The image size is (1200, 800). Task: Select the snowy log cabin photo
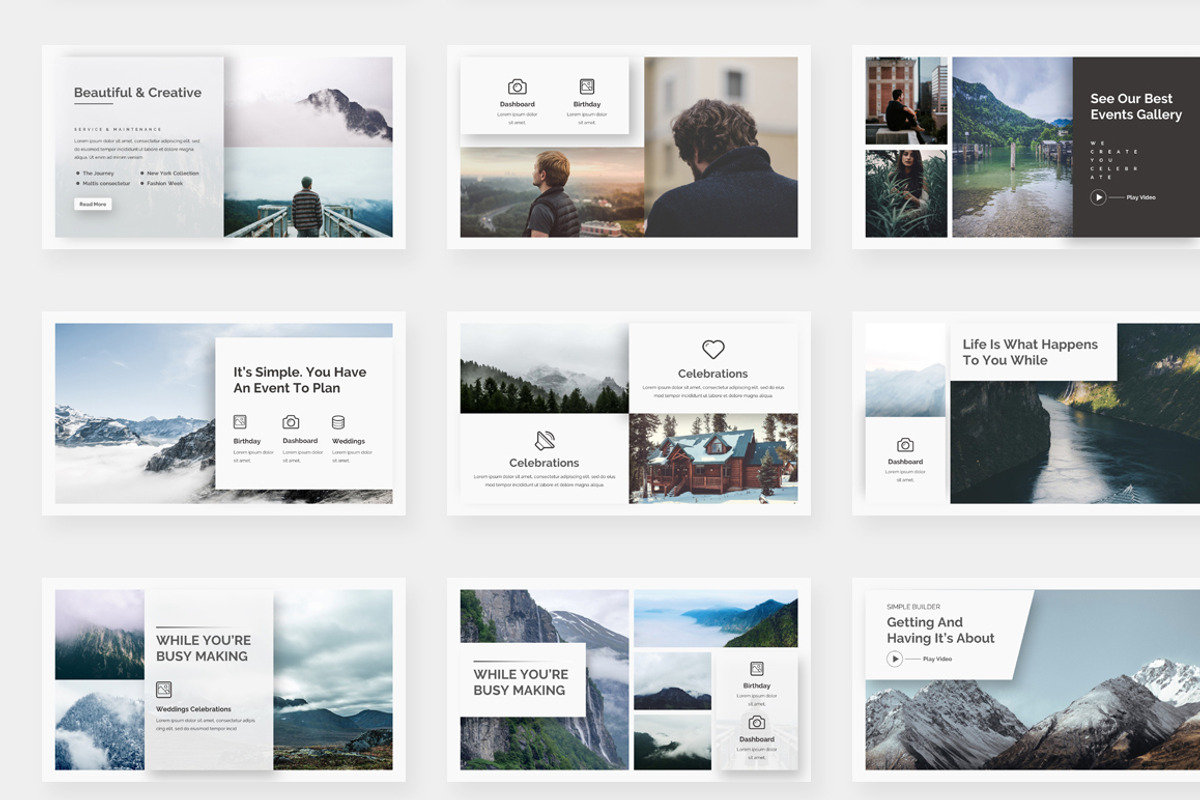tap(713, 458)
